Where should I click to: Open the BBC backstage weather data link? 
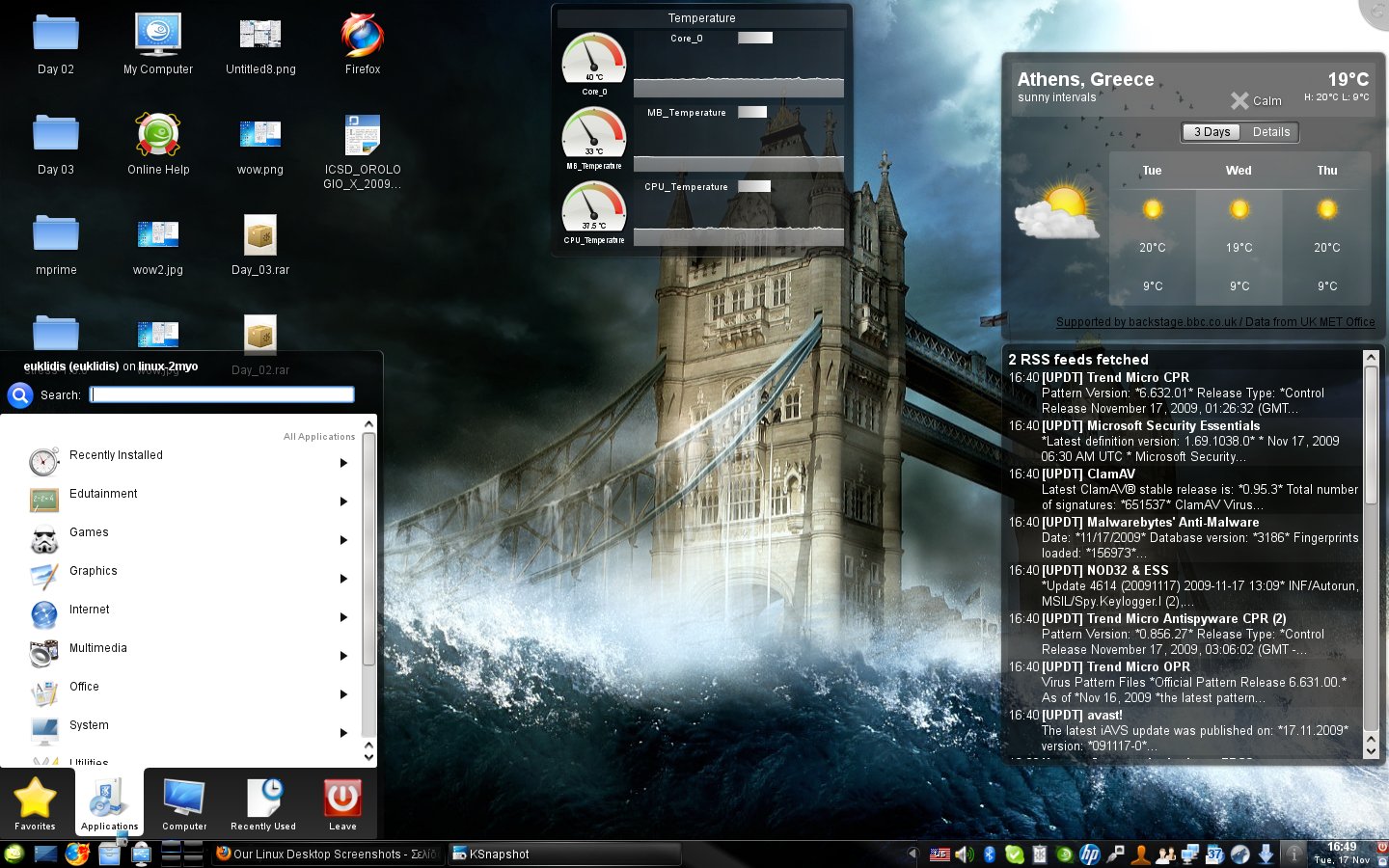tap(1215, 322)
